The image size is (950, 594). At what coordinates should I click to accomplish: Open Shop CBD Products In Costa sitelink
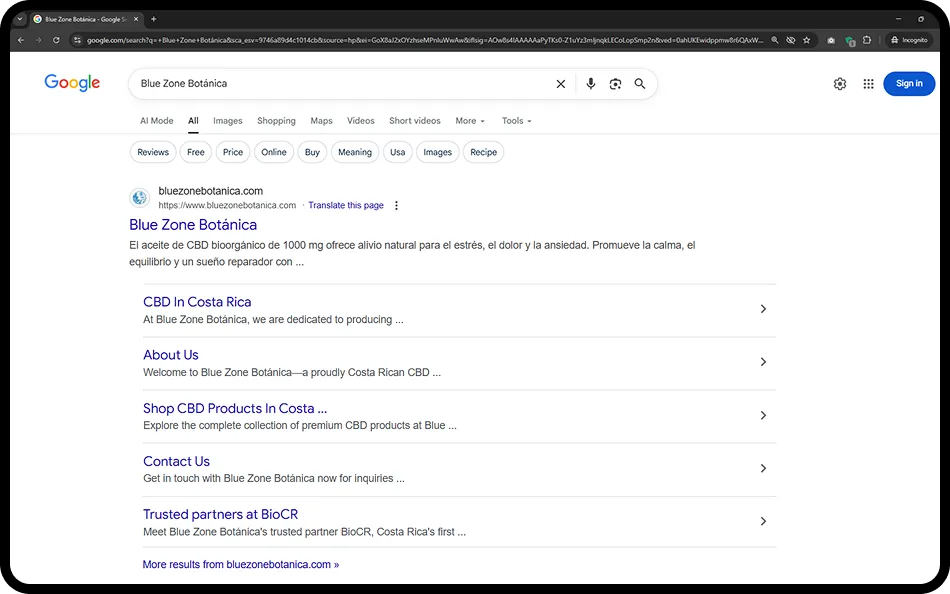tap(235, 409)
